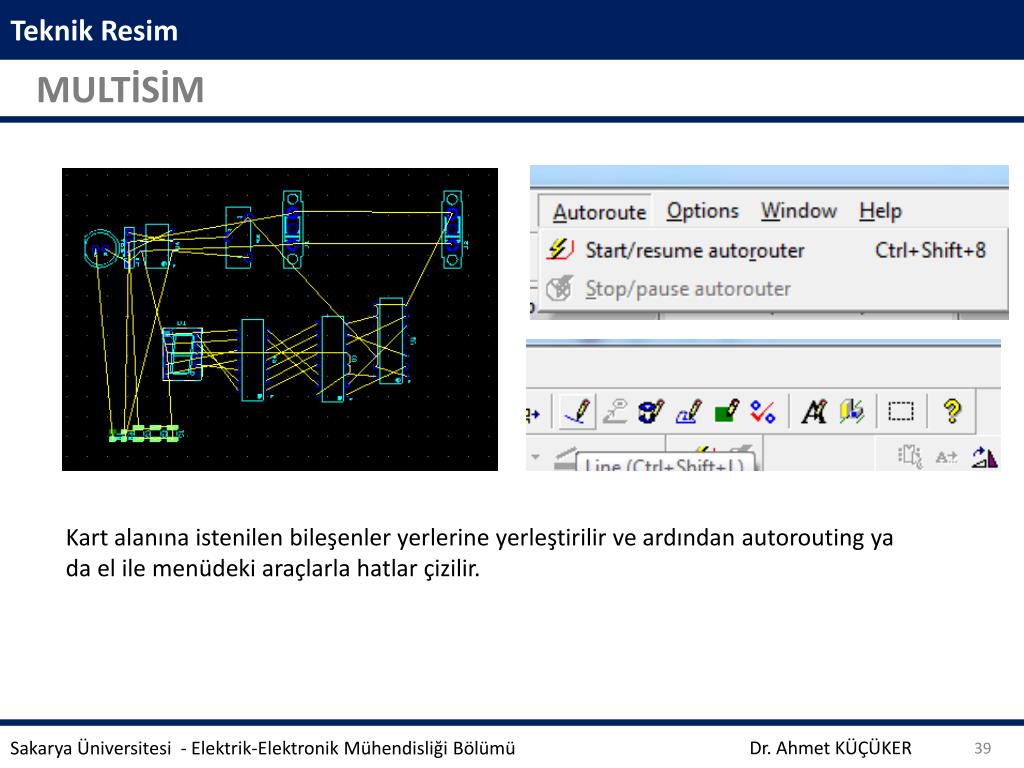Click the Sakarya Üniversitesi footer text
Image resolution: width=1024 pixels, height=768 pixels.
(x=263, y=748)
